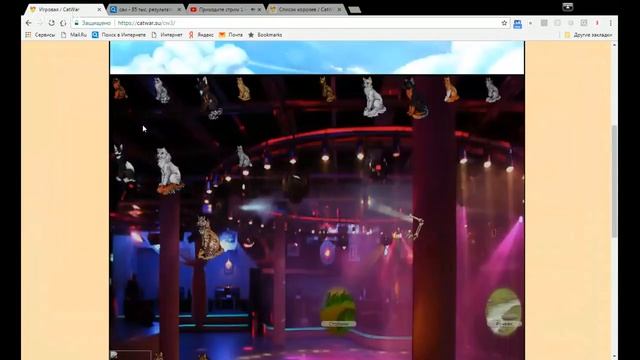Screen dimensions: 640x360
Task: Click the vertical scrollbar thumb
Action: click(614, 182)
